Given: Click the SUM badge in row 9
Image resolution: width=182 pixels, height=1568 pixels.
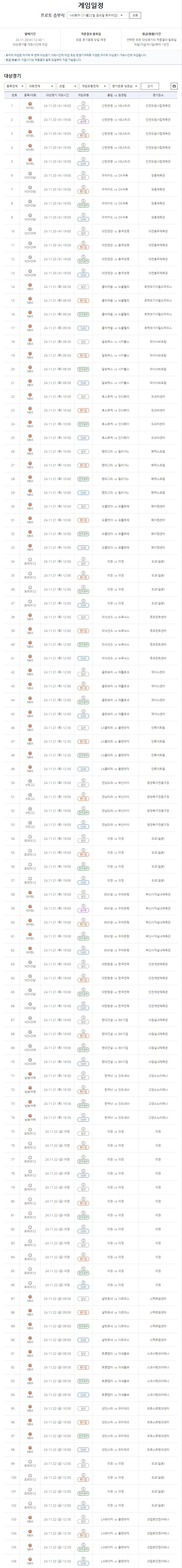Looking at the screenshot, I should click(x=83, y=220).
